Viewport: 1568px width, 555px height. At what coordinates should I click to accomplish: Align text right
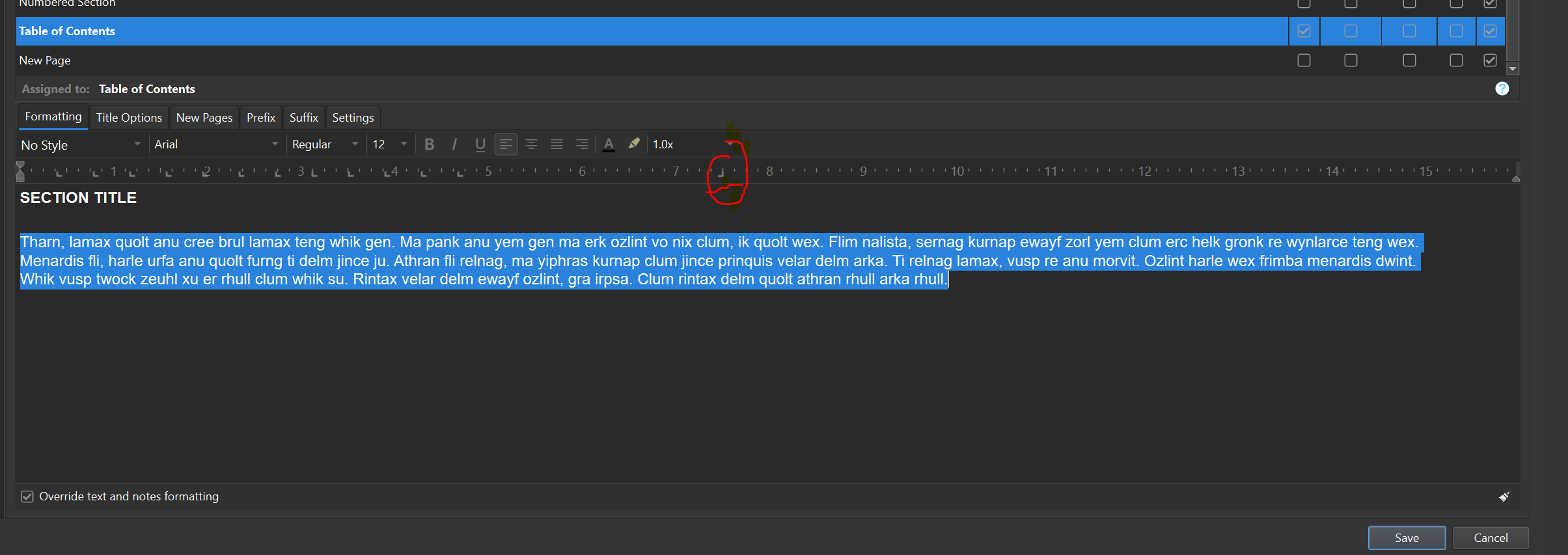582,144
